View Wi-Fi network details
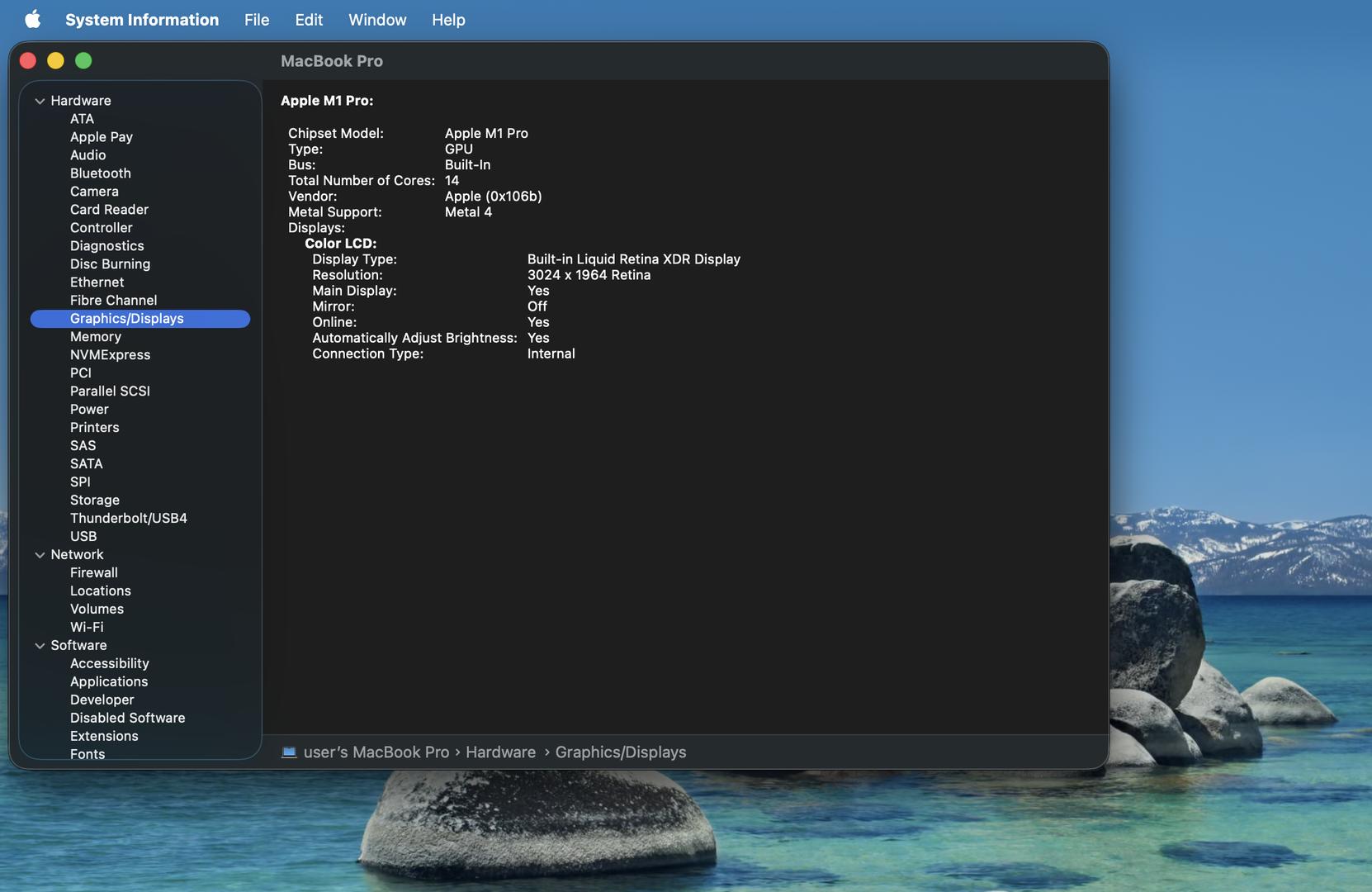The width and height of the screenshot is (1372, 892). coord(87,627)
